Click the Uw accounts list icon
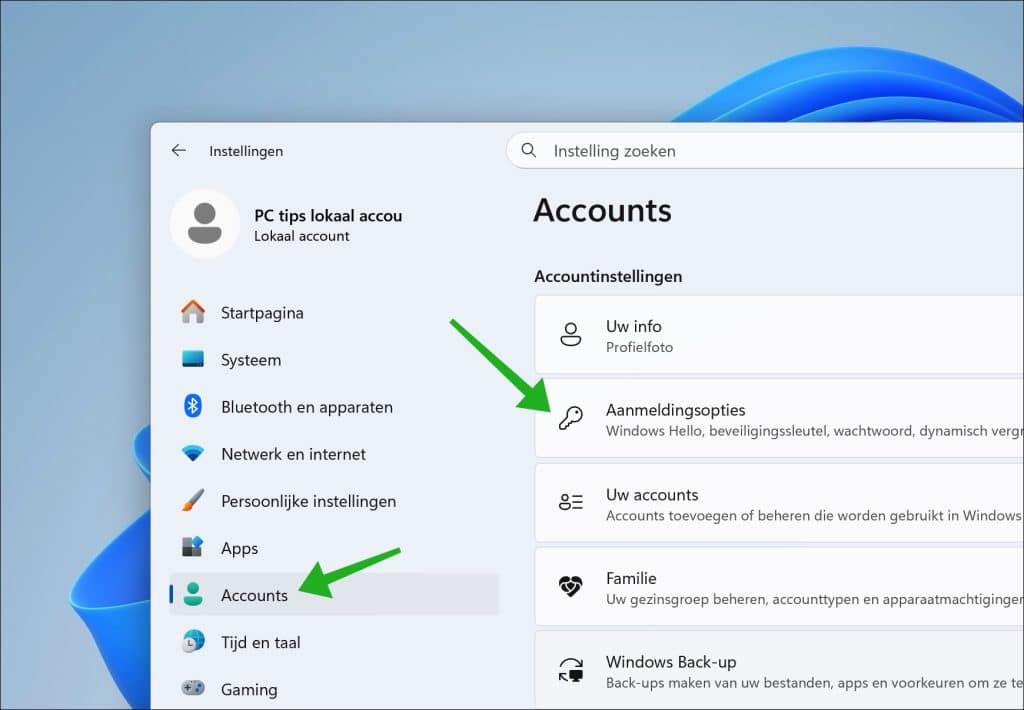Screen dimensions: 1024x710 point(571,502)
